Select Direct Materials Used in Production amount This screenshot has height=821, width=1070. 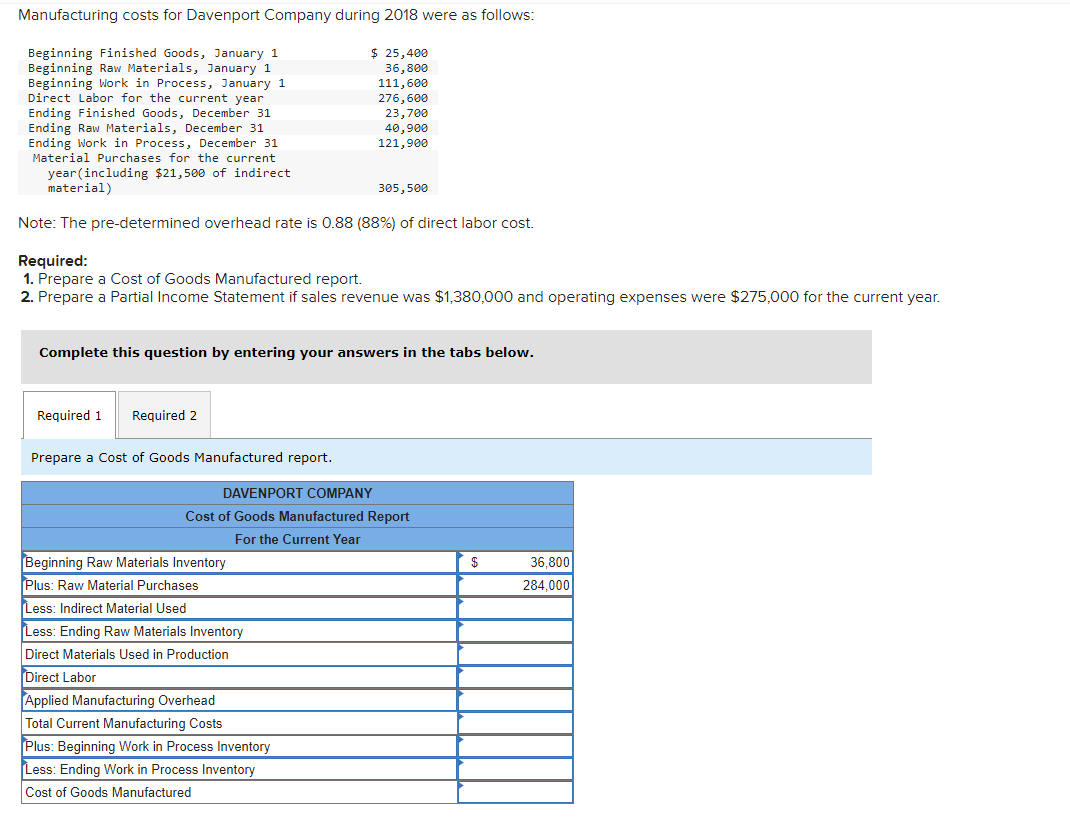pos(515,654)
